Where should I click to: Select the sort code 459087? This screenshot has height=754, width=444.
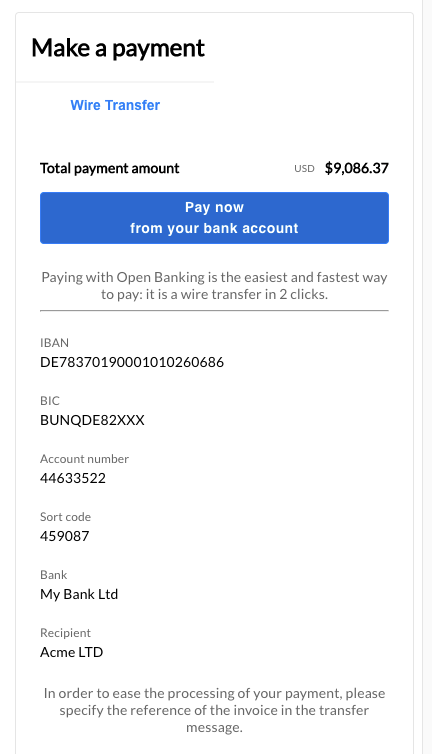coord(64,536)
